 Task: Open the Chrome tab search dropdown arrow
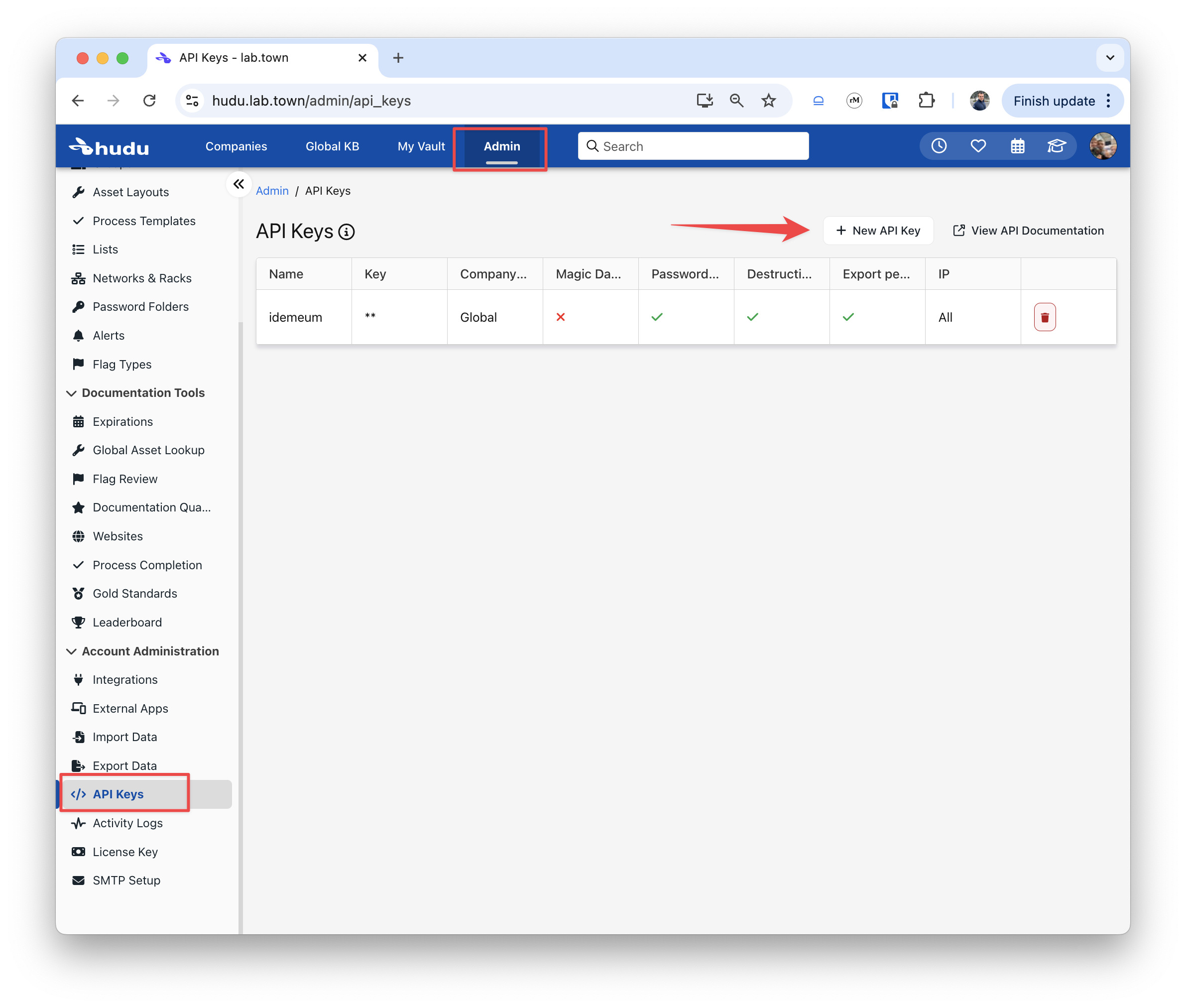click(x=1109, y=58)
